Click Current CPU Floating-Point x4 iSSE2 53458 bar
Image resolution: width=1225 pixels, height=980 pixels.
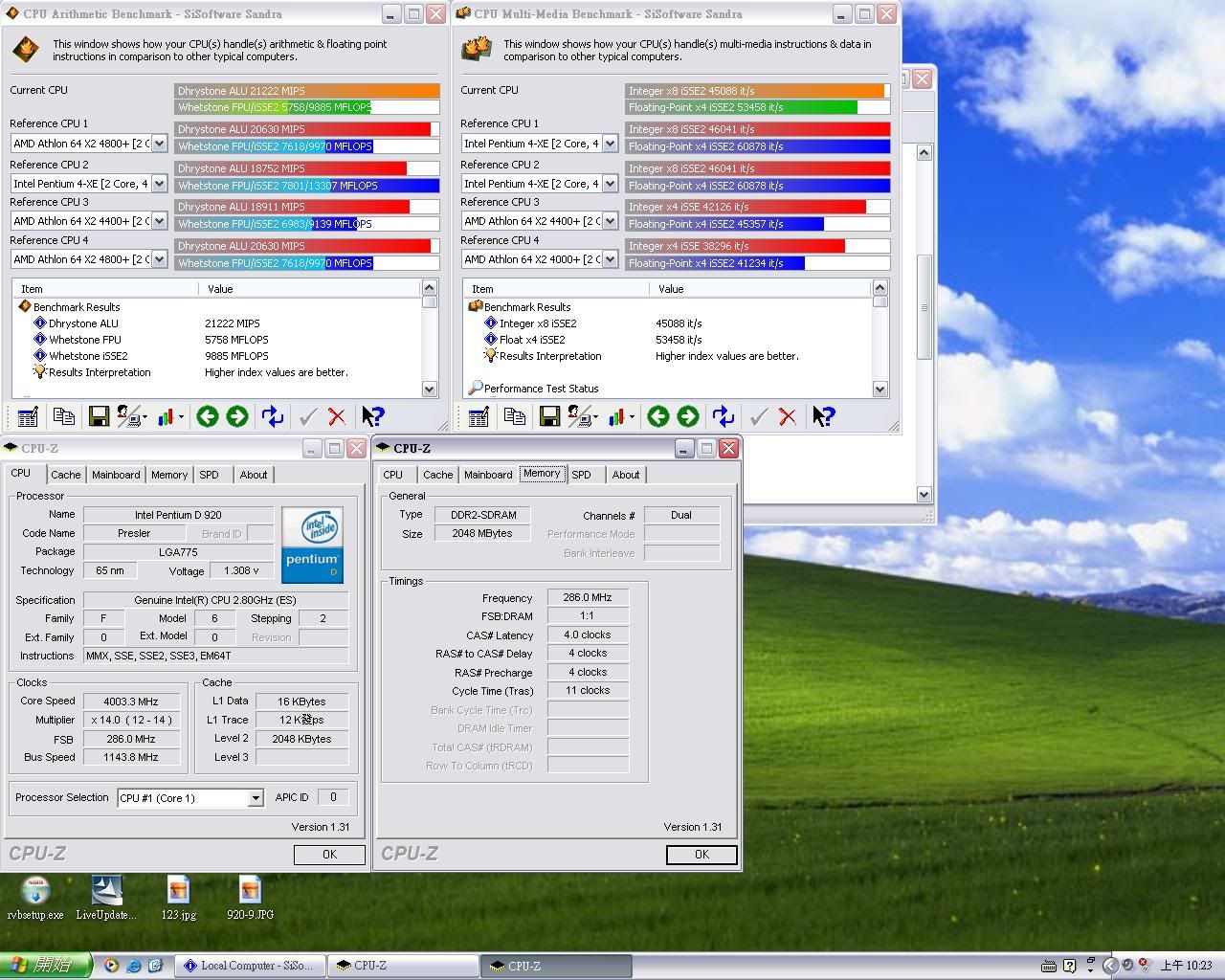pyautogui.click(x=758, y=107)
